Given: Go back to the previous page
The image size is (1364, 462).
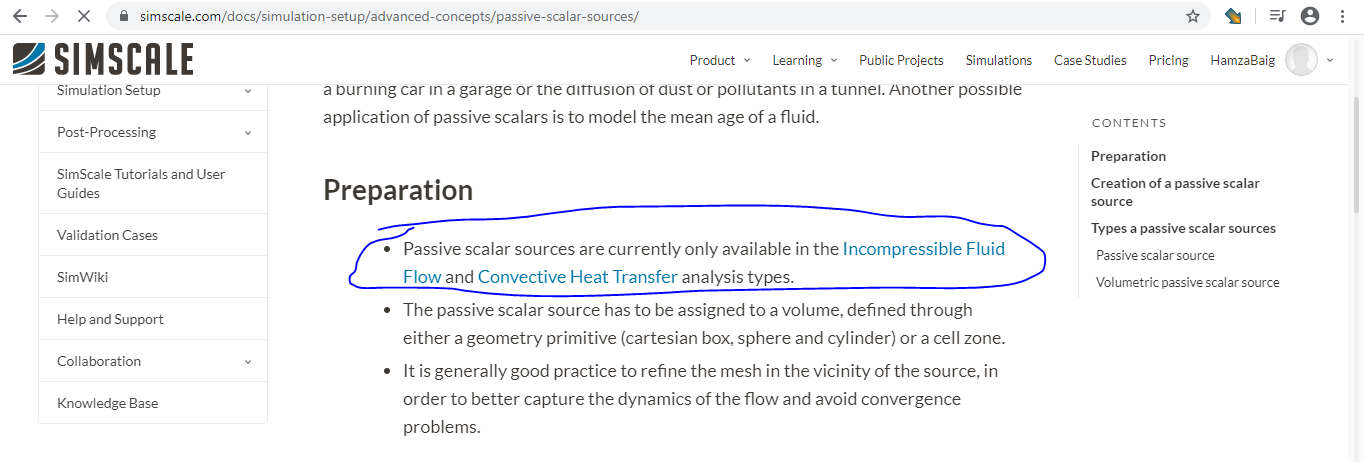Looking at the screenshot, I should coord(21,16).
